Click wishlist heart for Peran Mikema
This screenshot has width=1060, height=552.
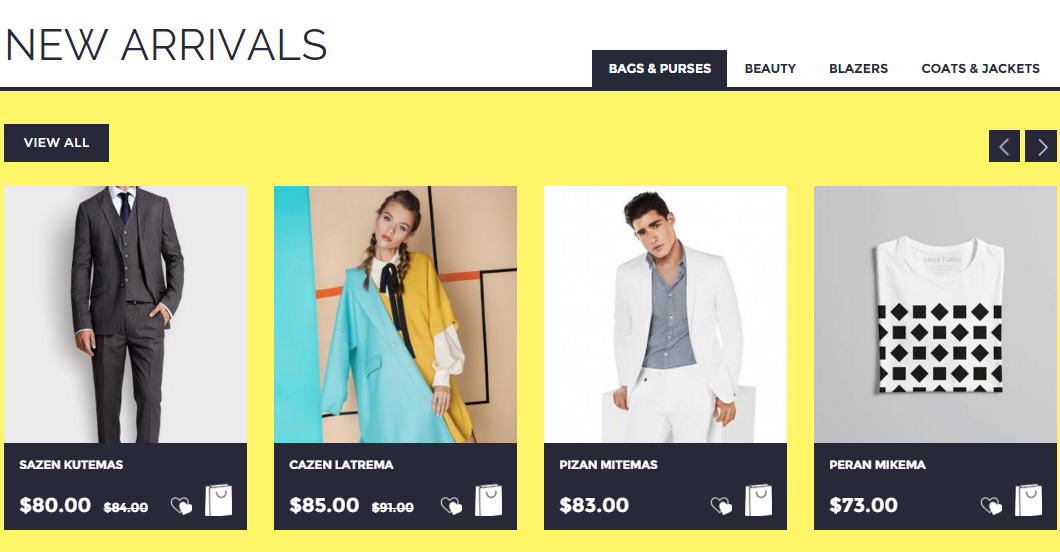pos(991,505)
